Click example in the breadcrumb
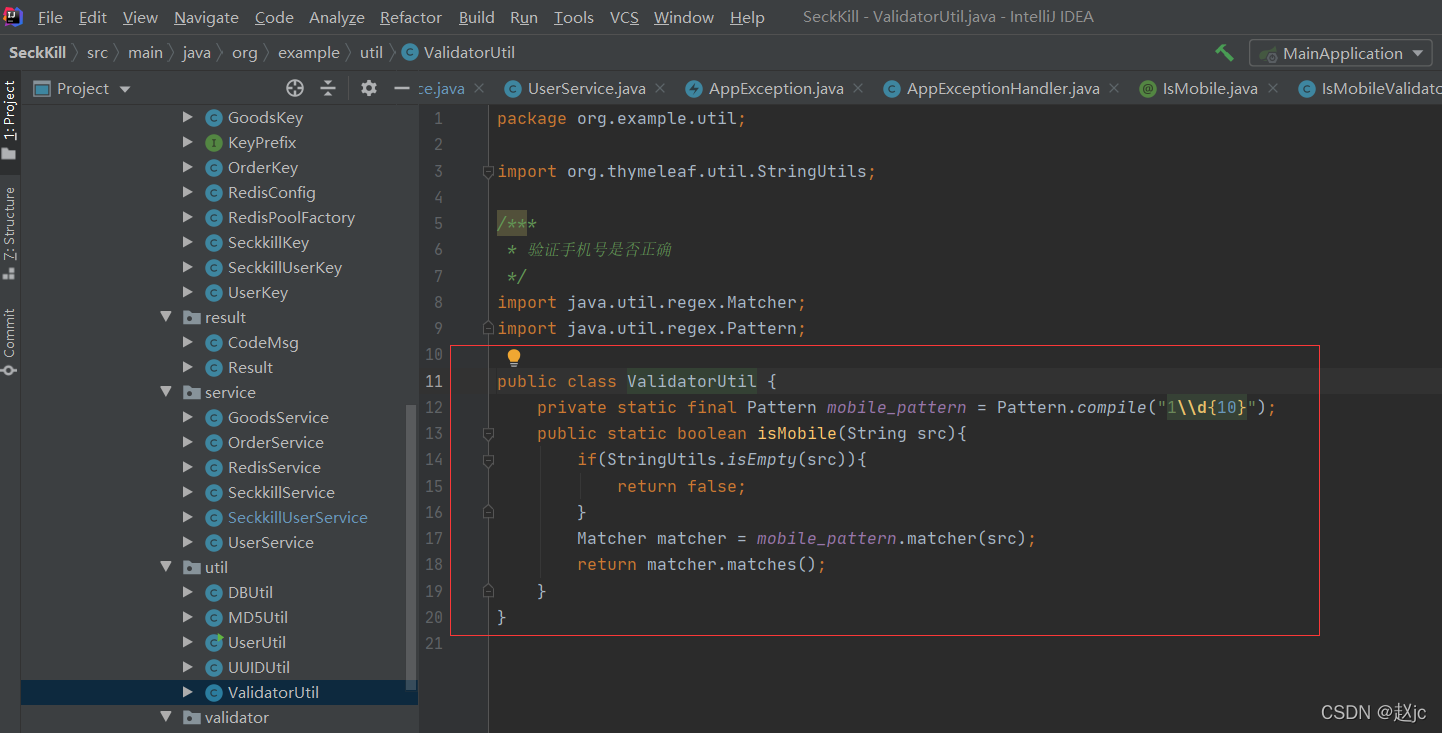This screenshot has height=733, width=1442. tap(308, 52)
